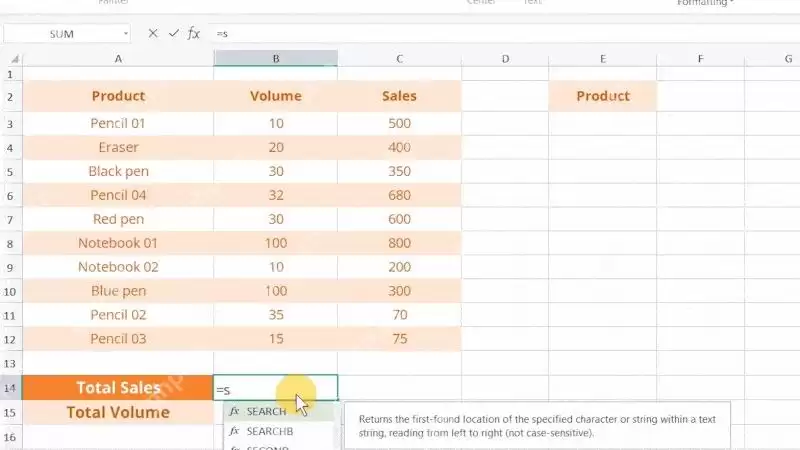Select the Volume header cell

pyautogui.click(x=276, y=96)
